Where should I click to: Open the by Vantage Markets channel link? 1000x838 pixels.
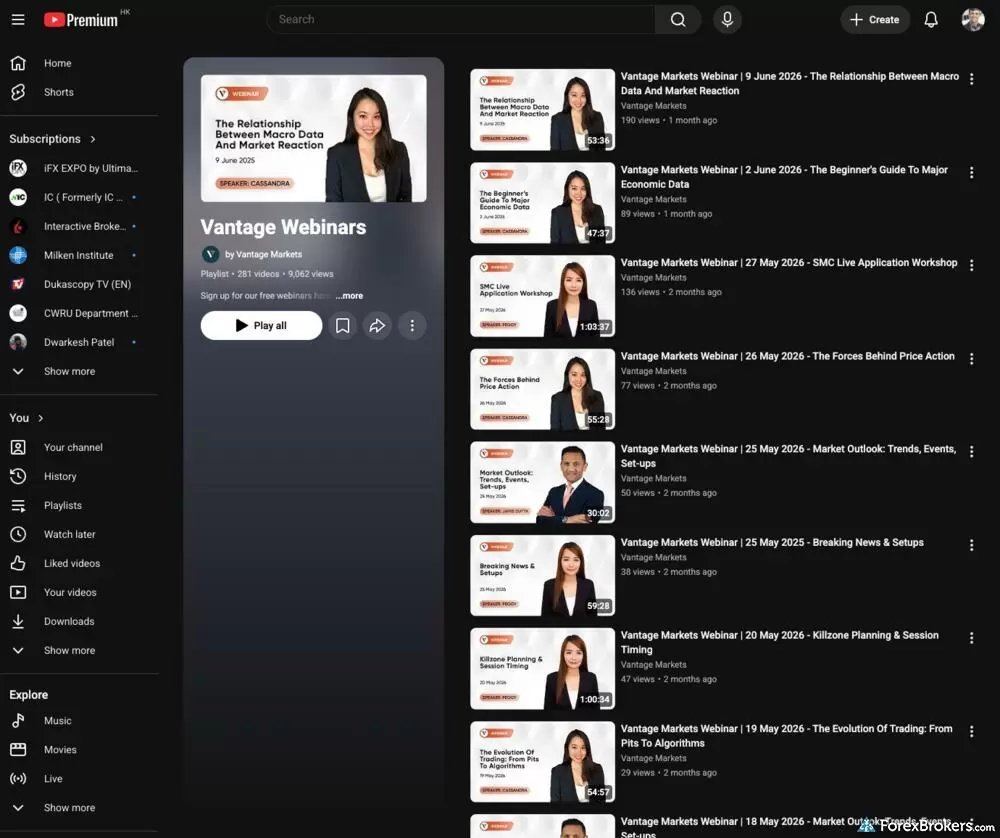[263, 254]
